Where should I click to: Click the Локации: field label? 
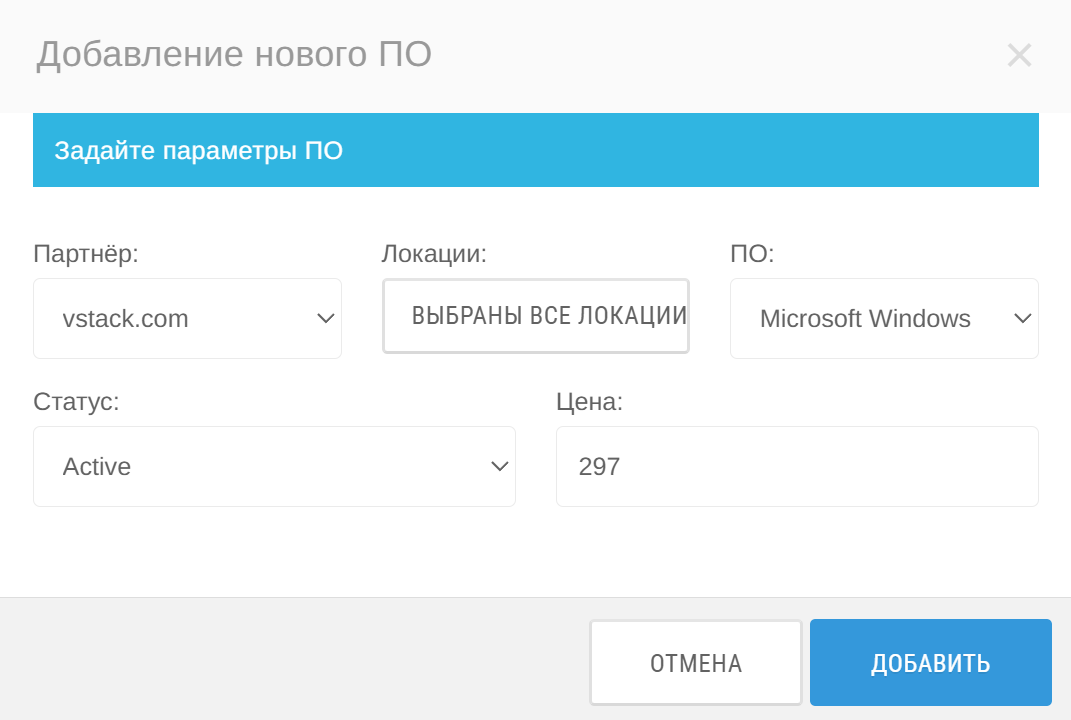434,254
